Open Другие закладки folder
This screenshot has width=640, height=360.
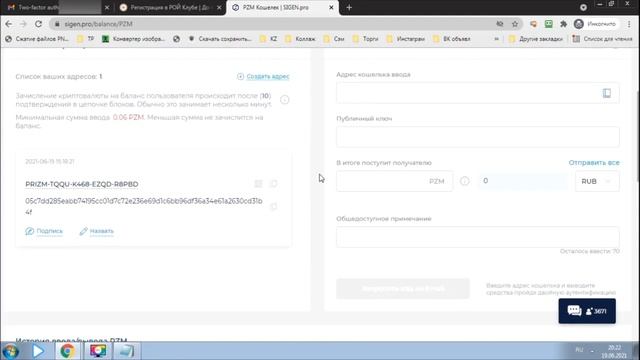tap(536, 39)
